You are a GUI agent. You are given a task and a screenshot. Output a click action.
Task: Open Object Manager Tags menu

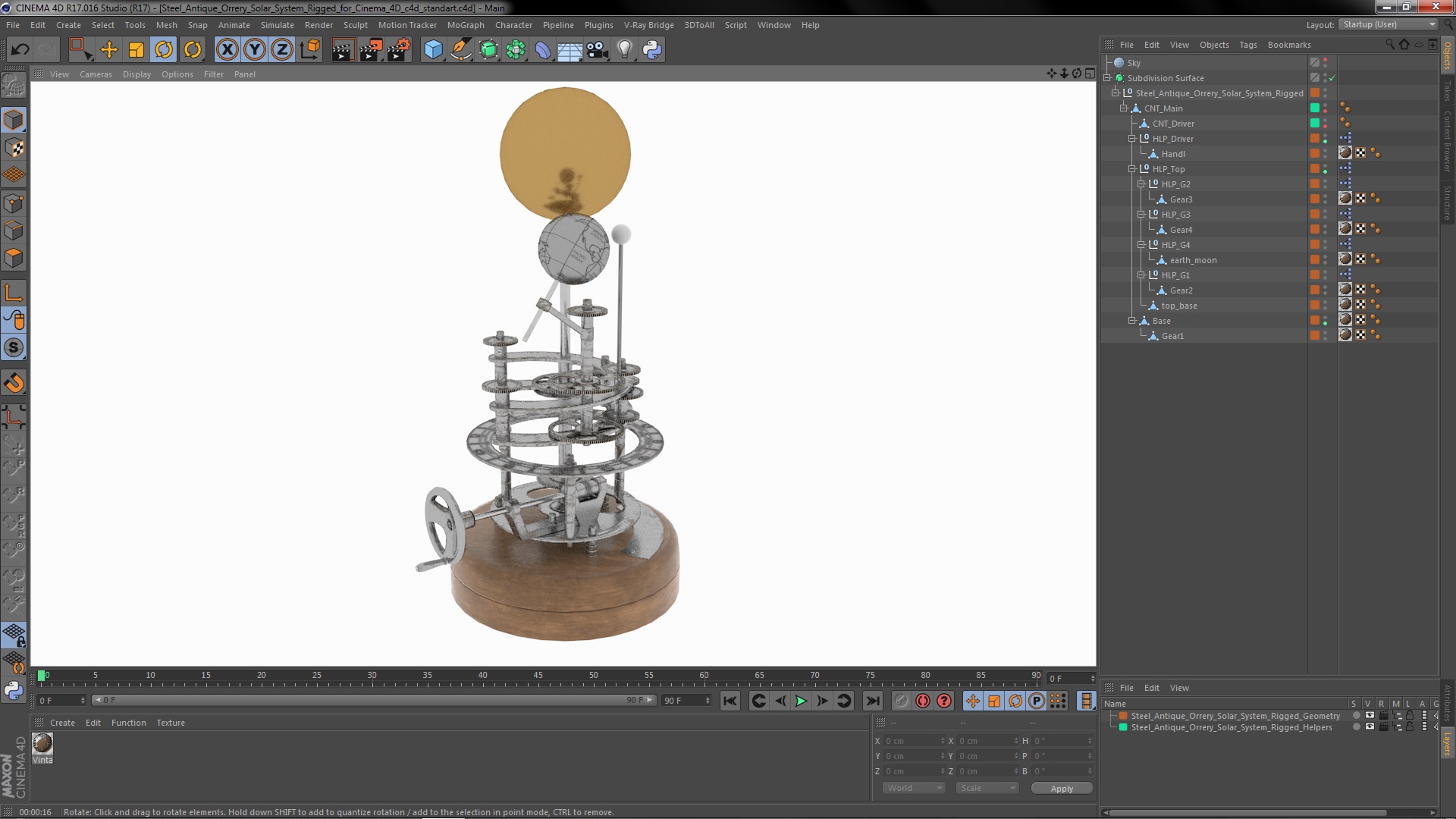point(1248,45)
